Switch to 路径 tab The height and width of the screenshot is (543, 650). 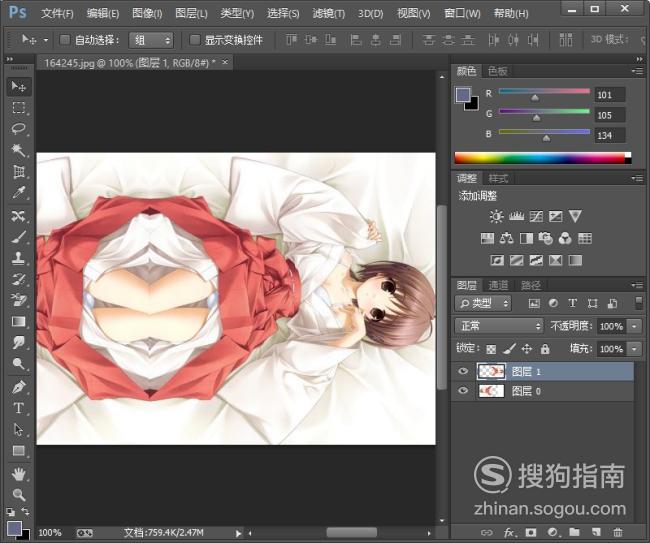531,285
